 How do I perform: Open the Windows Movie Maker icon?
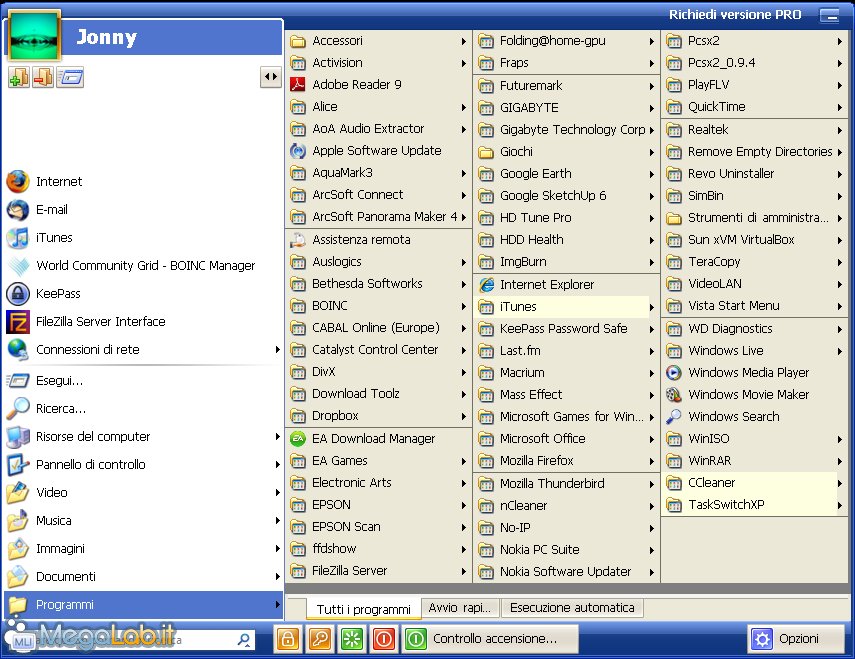tap(674, 395)
